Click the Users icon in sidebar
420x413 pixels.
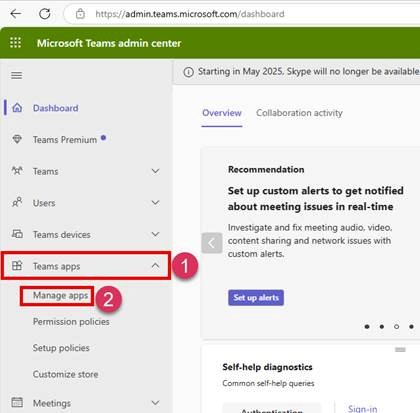[17, 202]
